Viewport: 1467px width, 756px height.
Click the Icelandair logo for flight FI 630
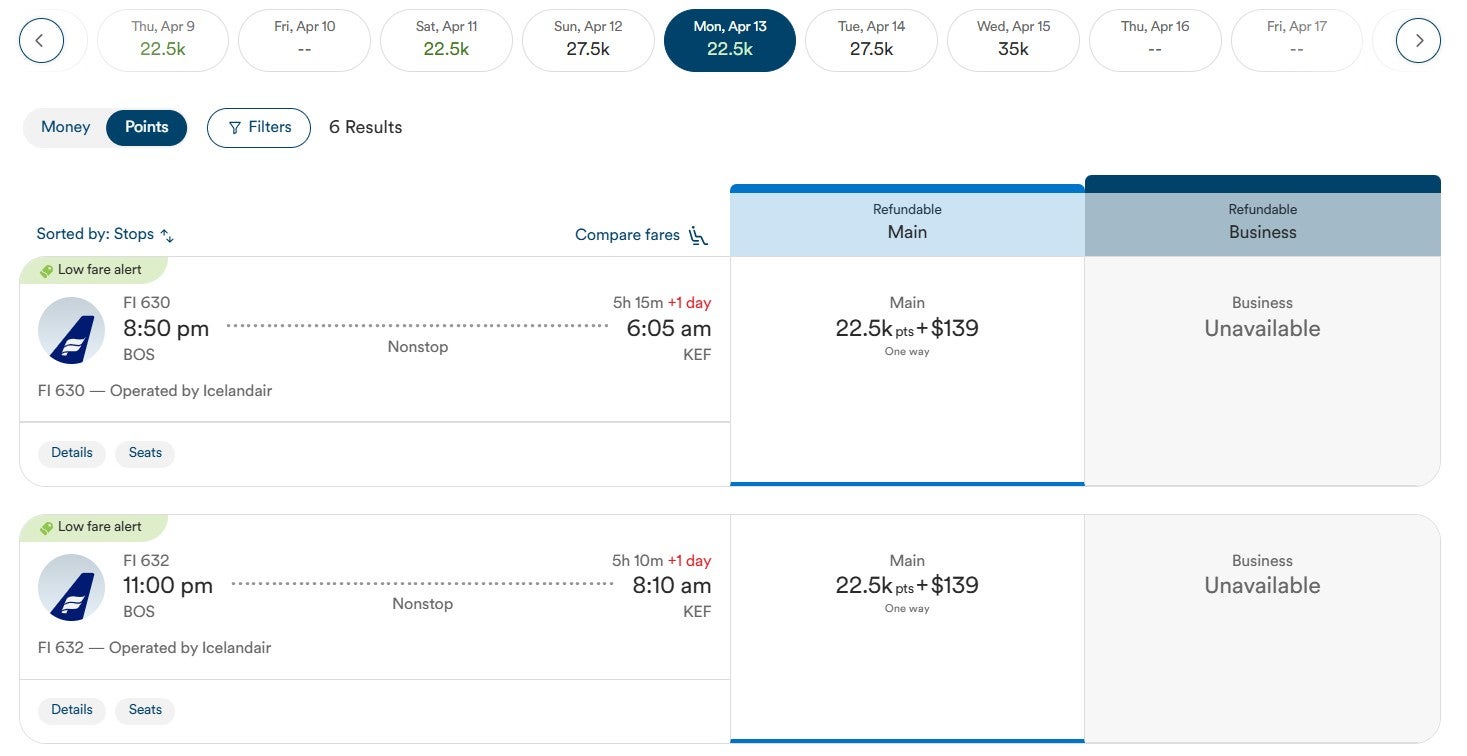coord(70,330)
